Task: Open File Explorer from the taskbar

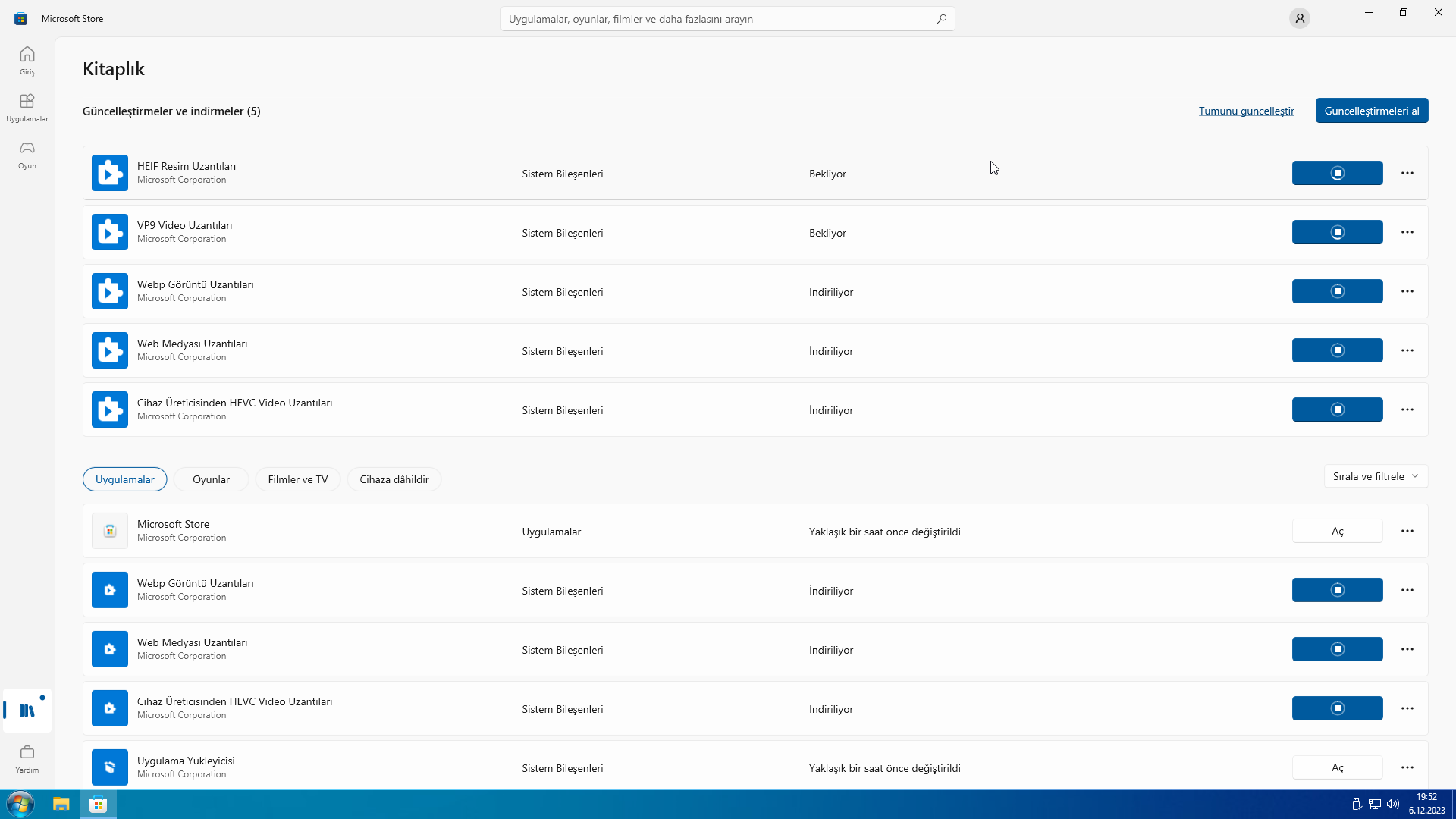Action: click(x=61, y=804)
